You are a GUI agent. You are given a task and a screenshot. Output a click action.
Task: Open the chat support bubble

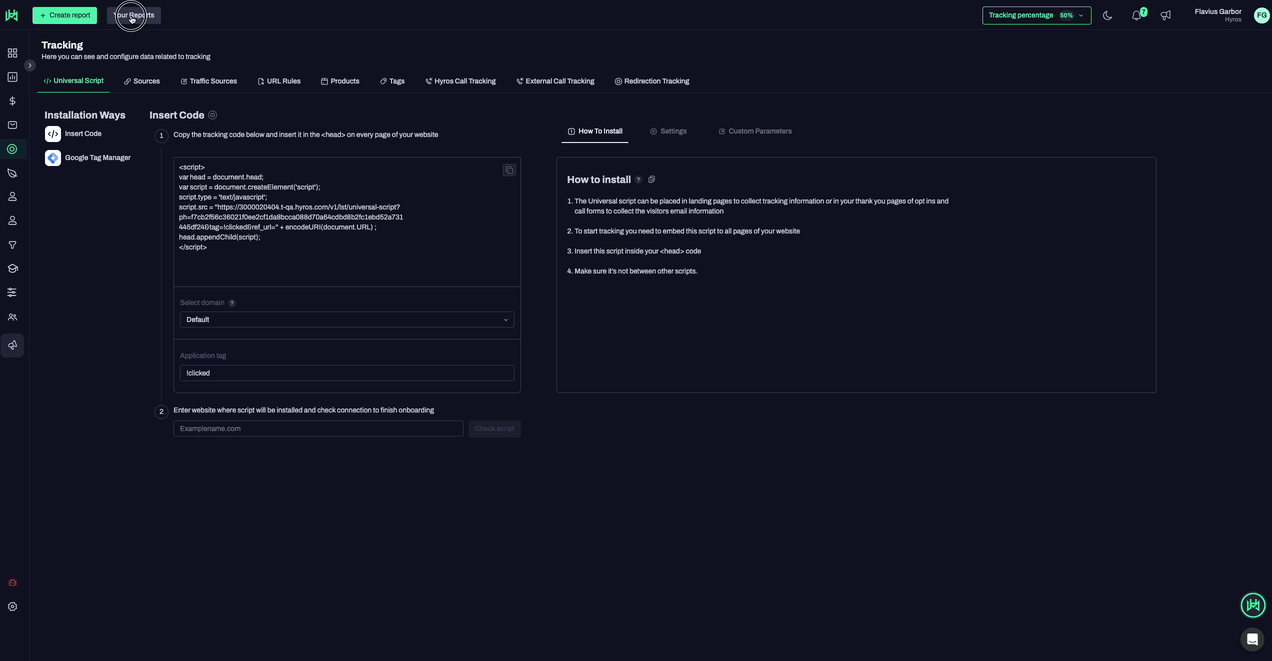coord(1252,639)
